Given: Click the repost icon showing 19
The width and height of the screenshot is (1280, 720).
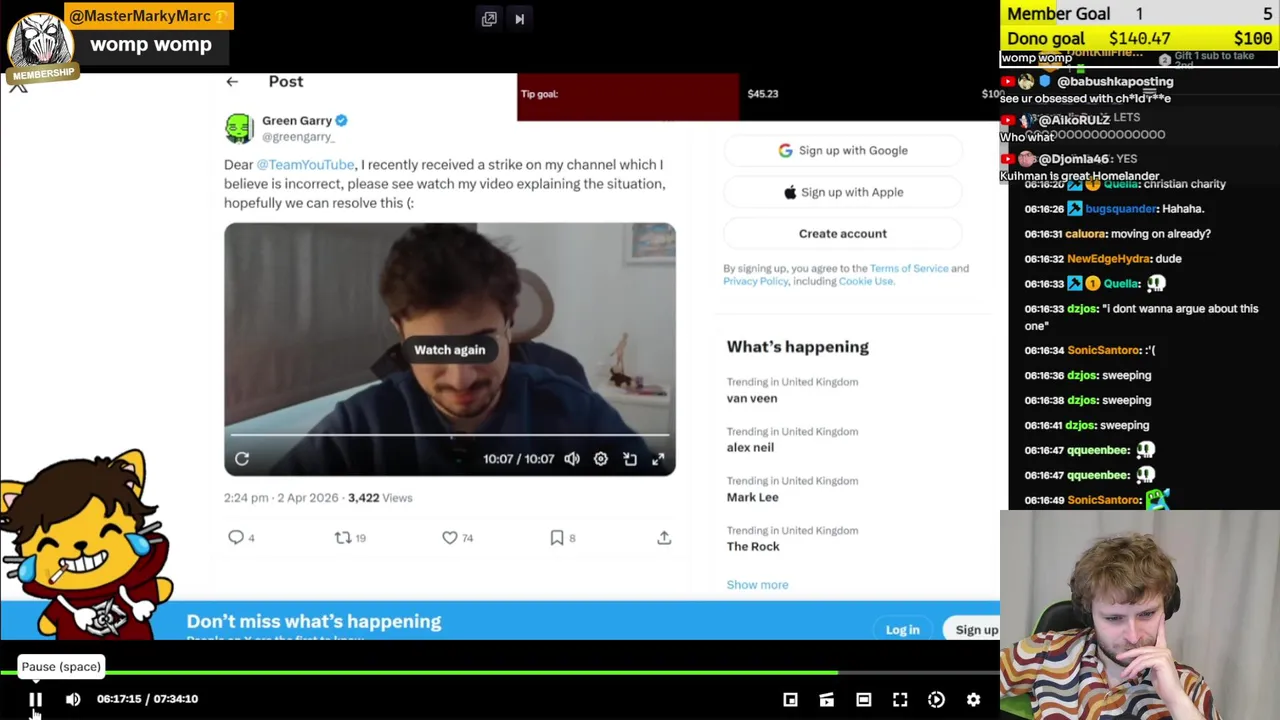Looking at the screenshot, I should (343, 538).
